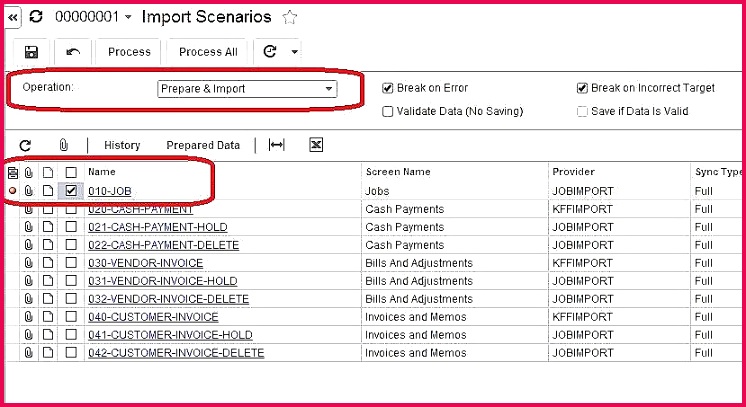Open the Operation dropdown
This screenshot has width=746, height=407.
click(328, 89)
